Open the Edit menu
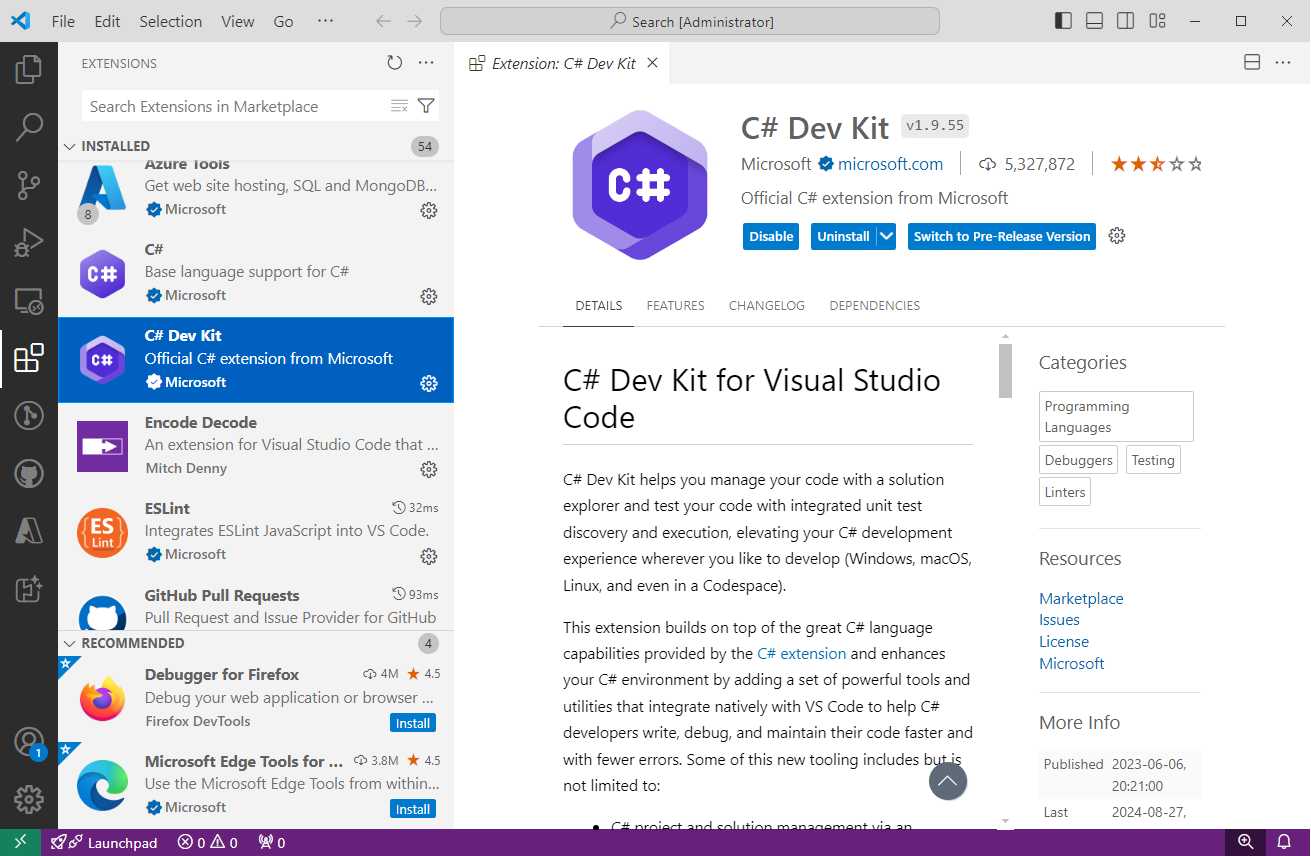 tap(107, 21)
